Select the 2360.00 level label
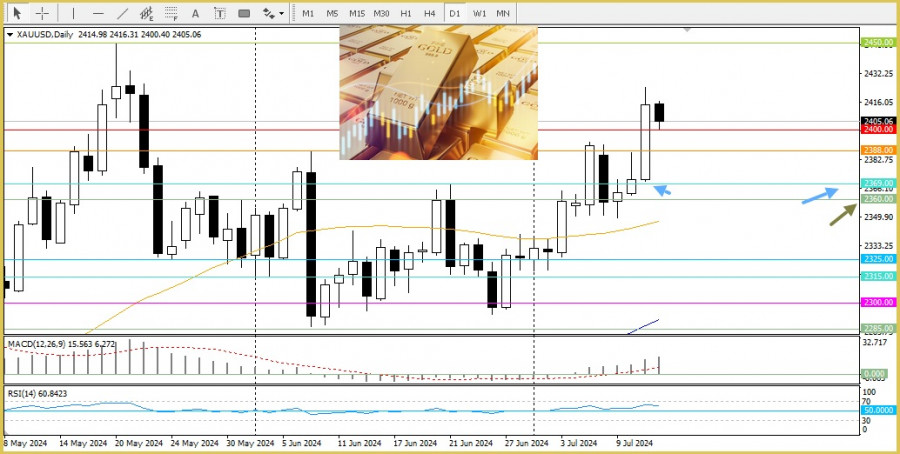This screenshot has height=454, width=900. (878, 199)
